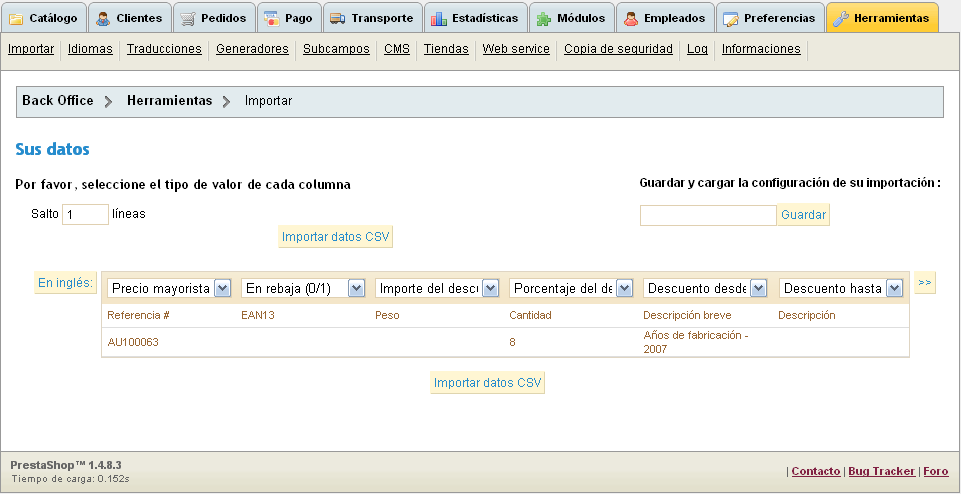Open Generadores submenu item
961x494 pixels.
(253, 49)
